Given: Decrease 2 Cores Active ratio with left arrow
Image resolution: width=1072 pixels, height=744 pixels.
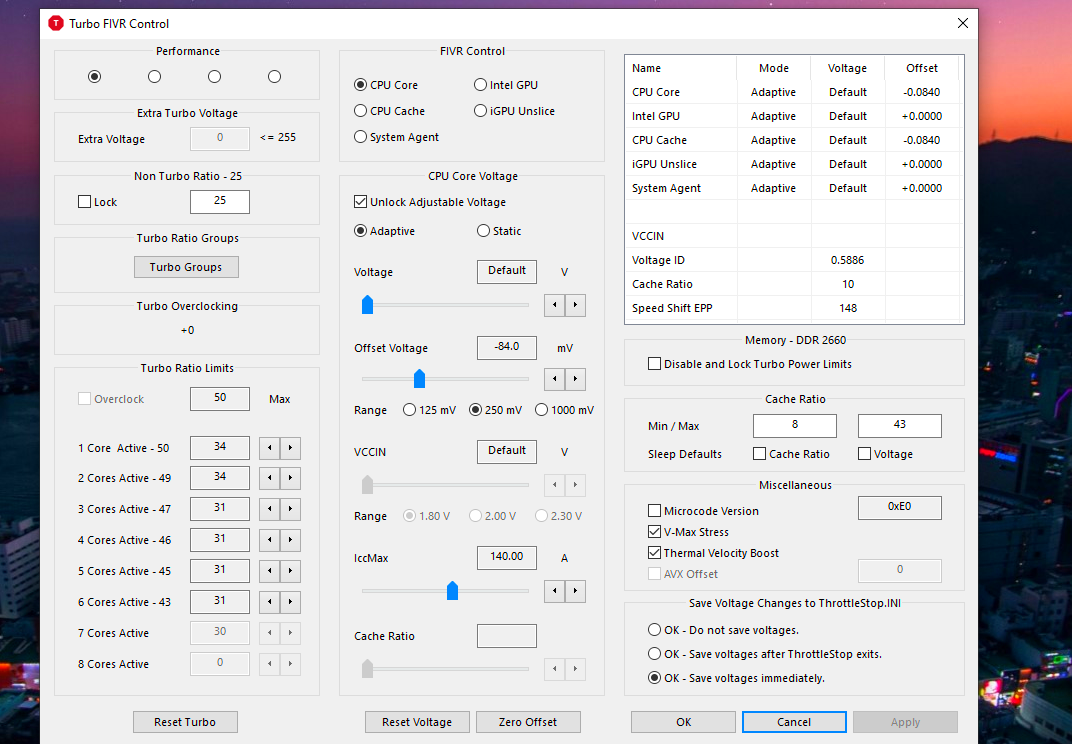Looking at the screenshot, I should [269, 478].
